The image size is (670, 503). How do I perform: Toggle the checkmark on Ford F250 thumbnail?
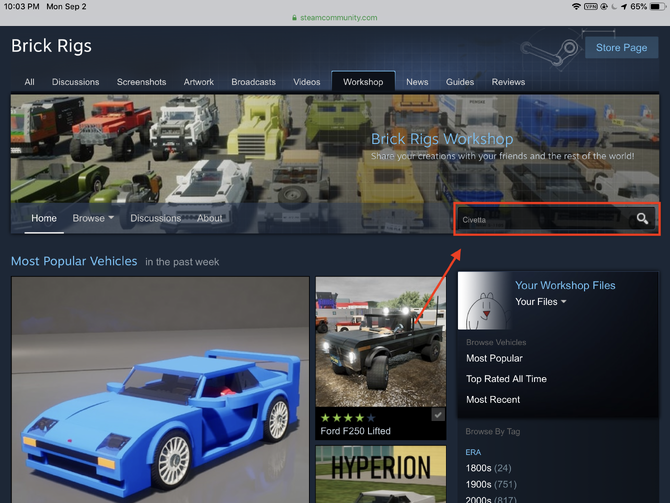click(438, 415)
